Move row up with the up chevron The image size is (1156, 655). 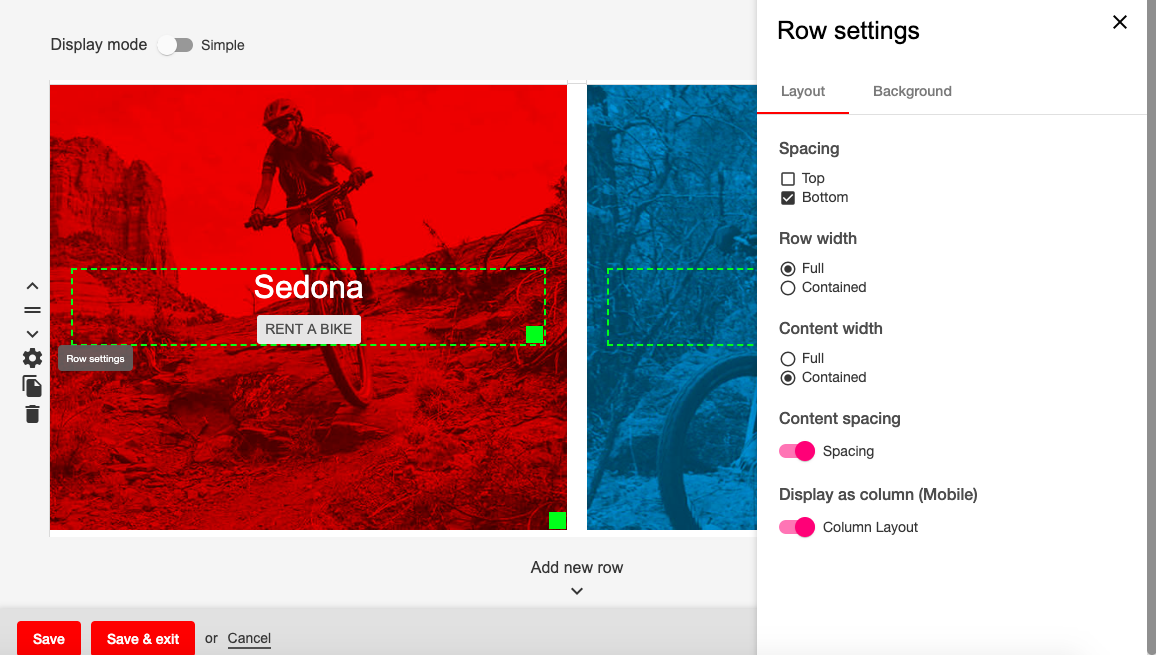32,286
